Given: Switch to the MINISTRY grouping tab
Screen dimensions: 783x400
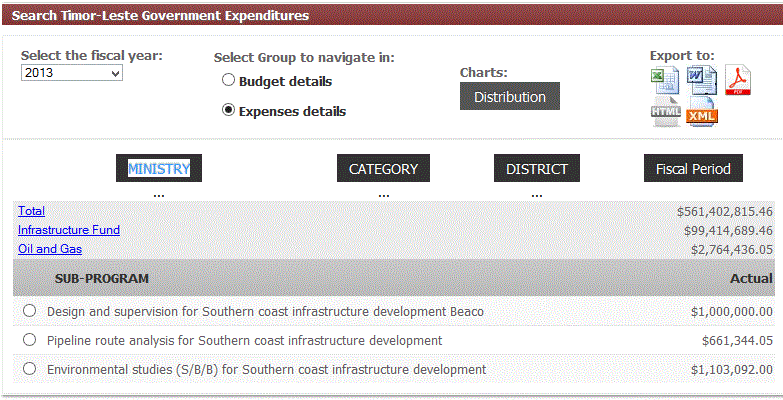Looking at the screenshot, I should [159, 168].
